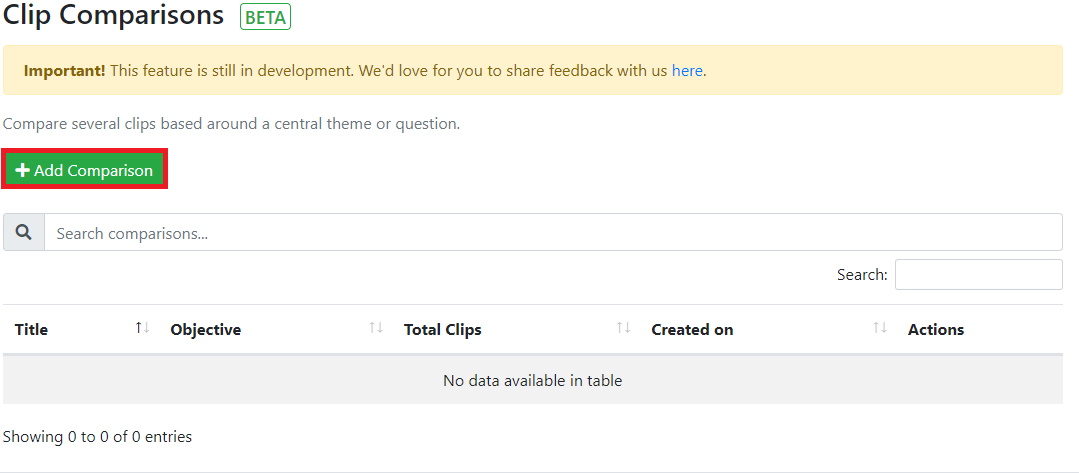1079x473 pixels.
Task: Select the Objective column header label
Action: click(x=206, y=330)
